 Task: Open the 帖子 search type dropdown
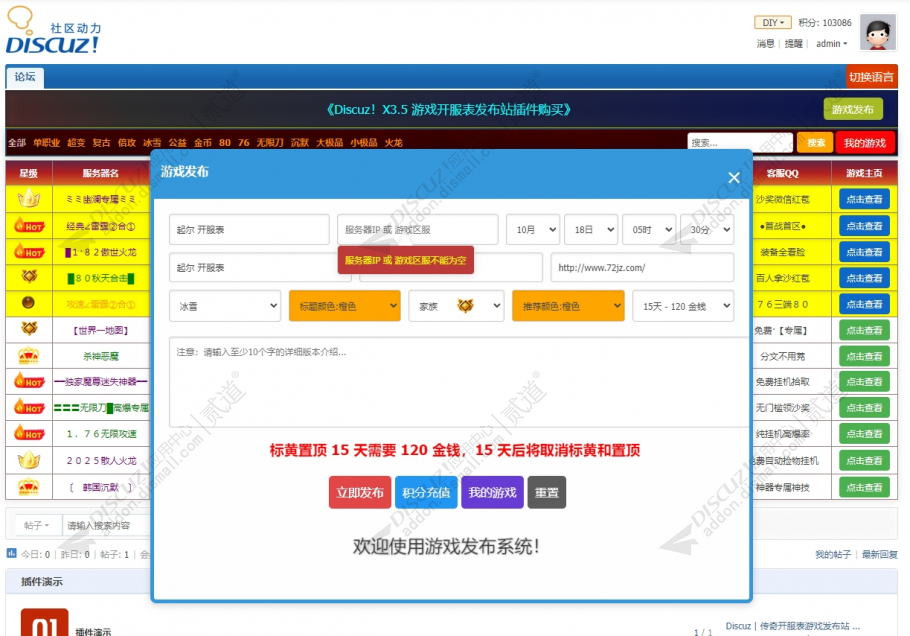[x=37, y=525]
